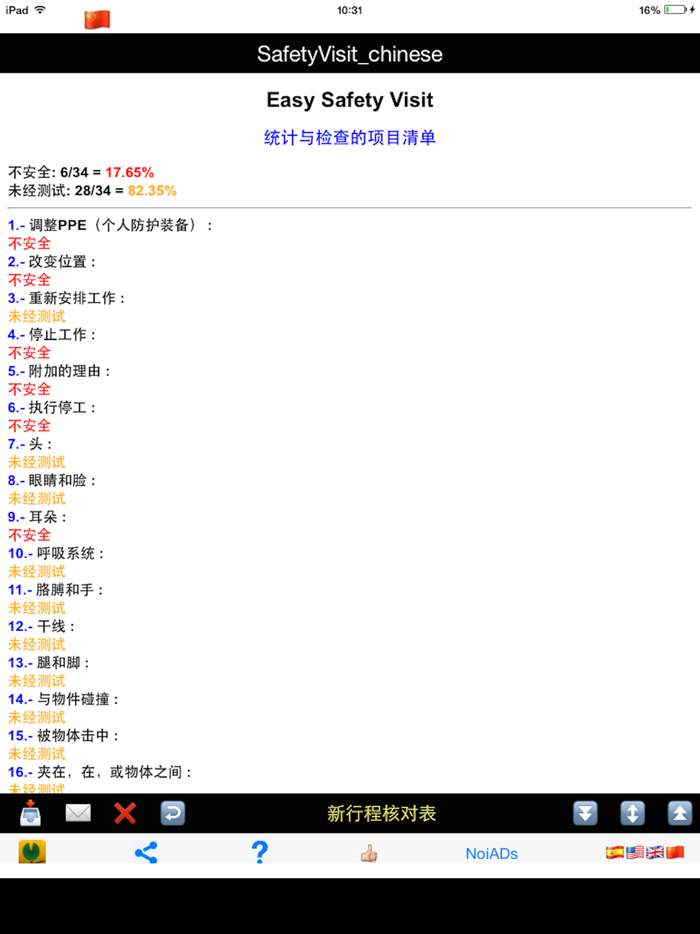Select item 5 附加的理由

60,371
